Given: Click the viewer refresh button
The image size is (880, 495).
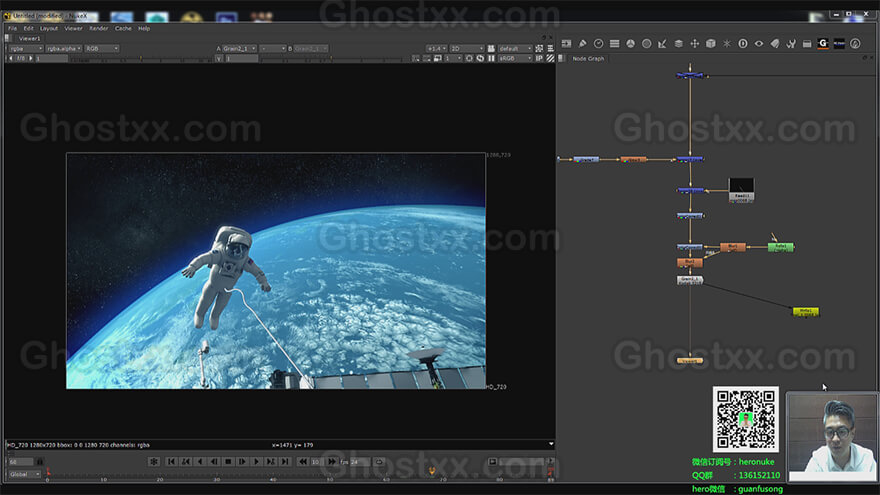Looking at the screenshot, I should click(x=480, y=58).
